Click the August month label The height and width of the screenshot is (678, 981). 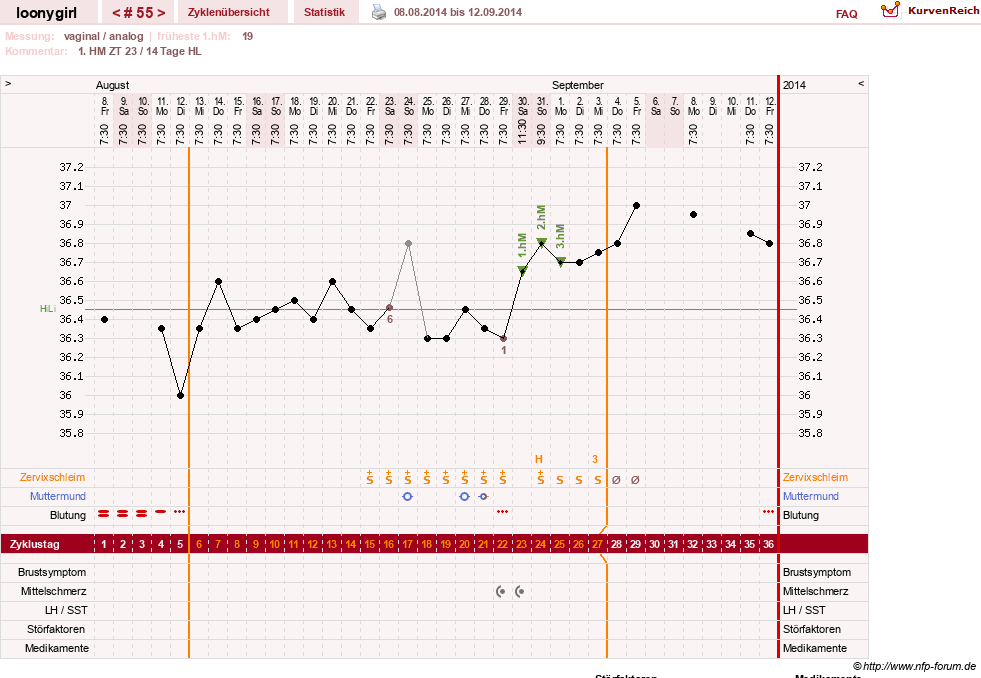(x=112, y=85)
